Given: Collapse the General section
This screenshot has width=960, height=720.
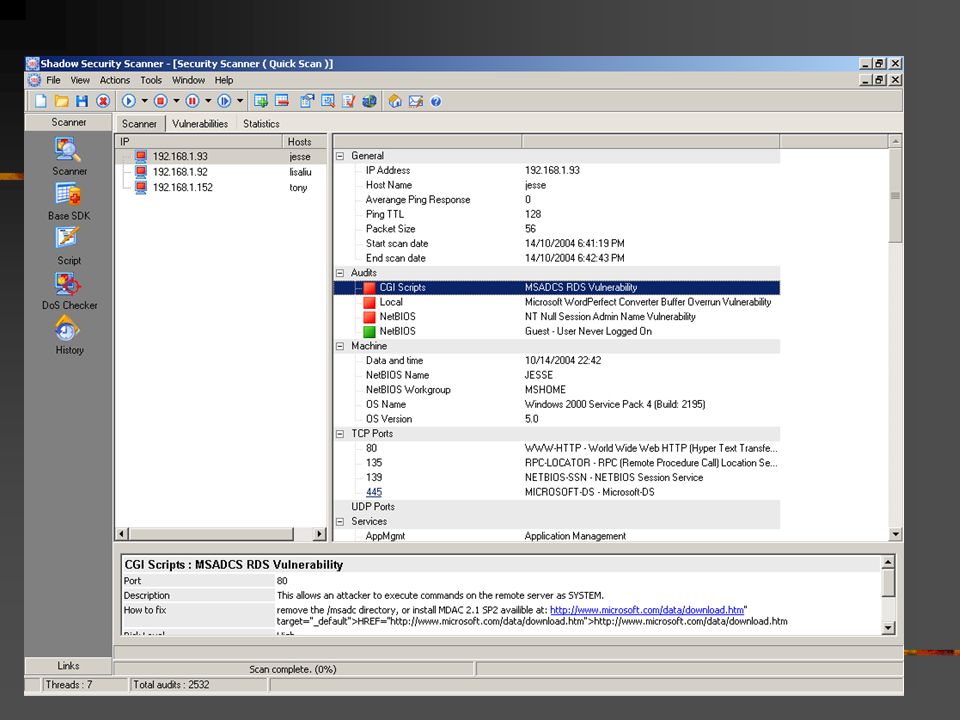Looking at the screenshot, I should tap(340, 156).
